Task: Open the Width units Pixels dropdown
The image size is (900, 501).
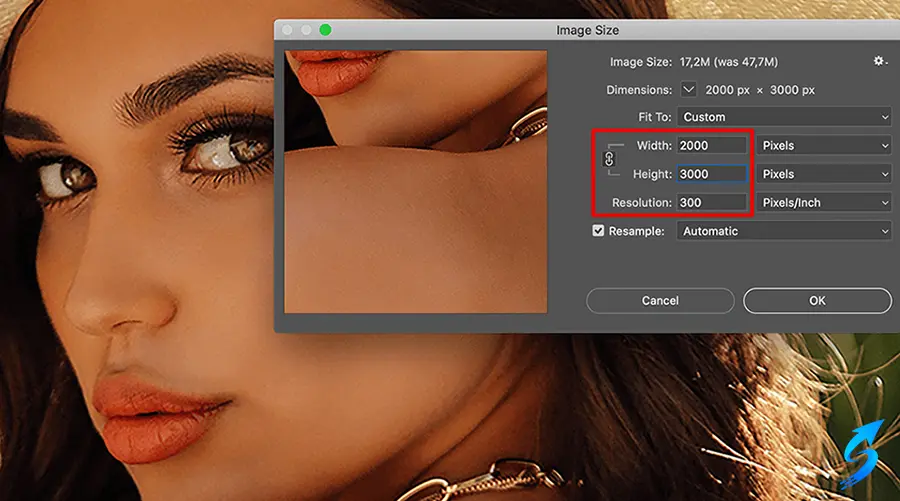Action: click(x=823, y=146)
